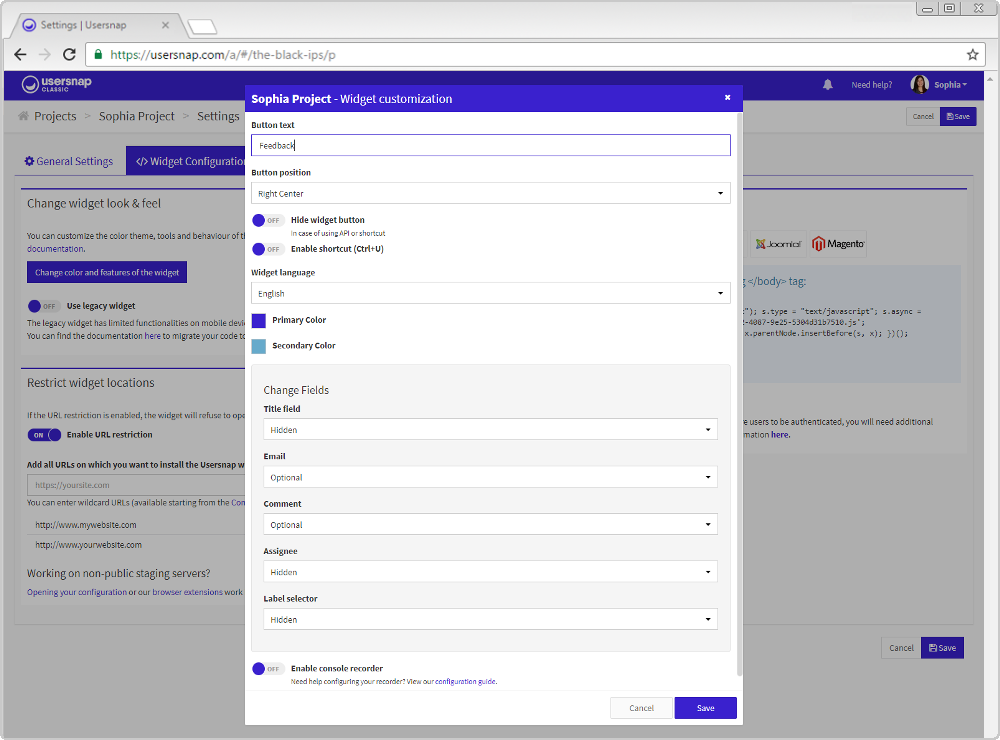The width and height of the screenshot is (1000, 740).
Task: Click the padlock secure site icon
Action: point(98,55)
